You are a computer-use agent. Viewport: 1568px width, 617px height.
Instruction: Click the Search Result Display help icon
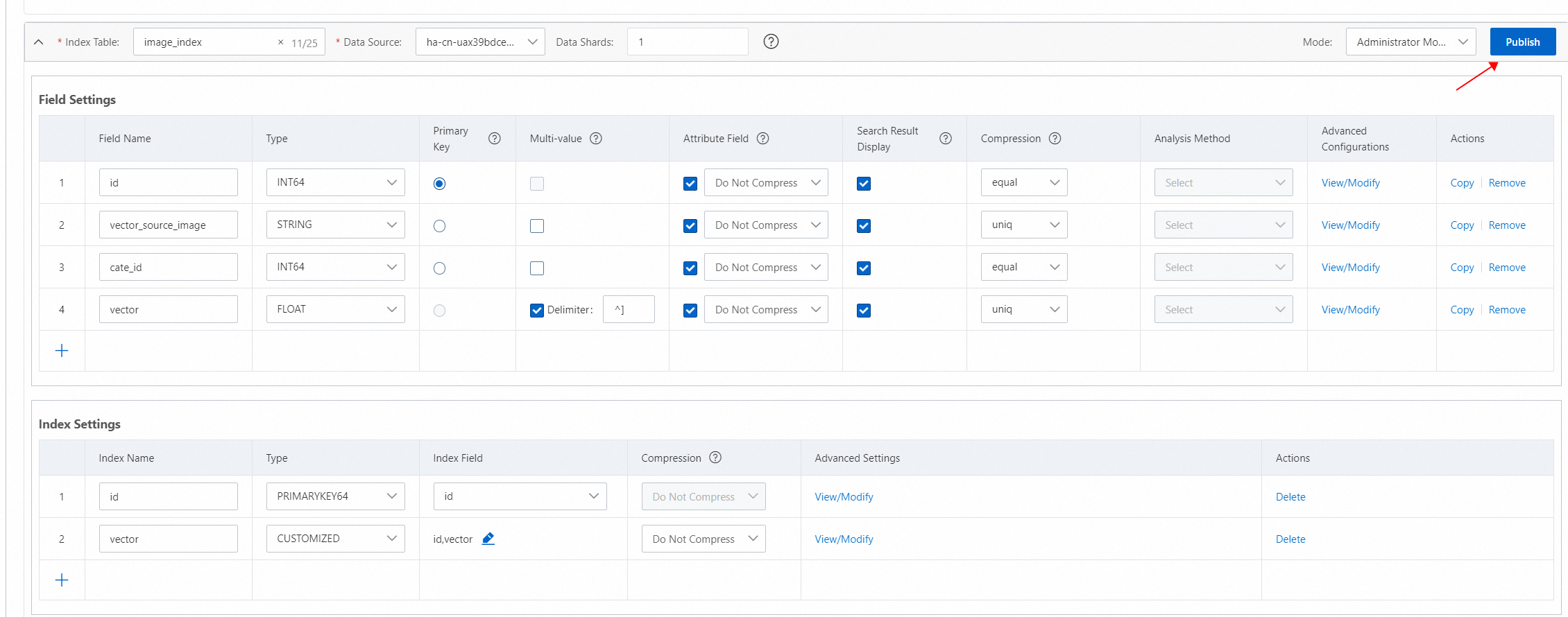945,139
